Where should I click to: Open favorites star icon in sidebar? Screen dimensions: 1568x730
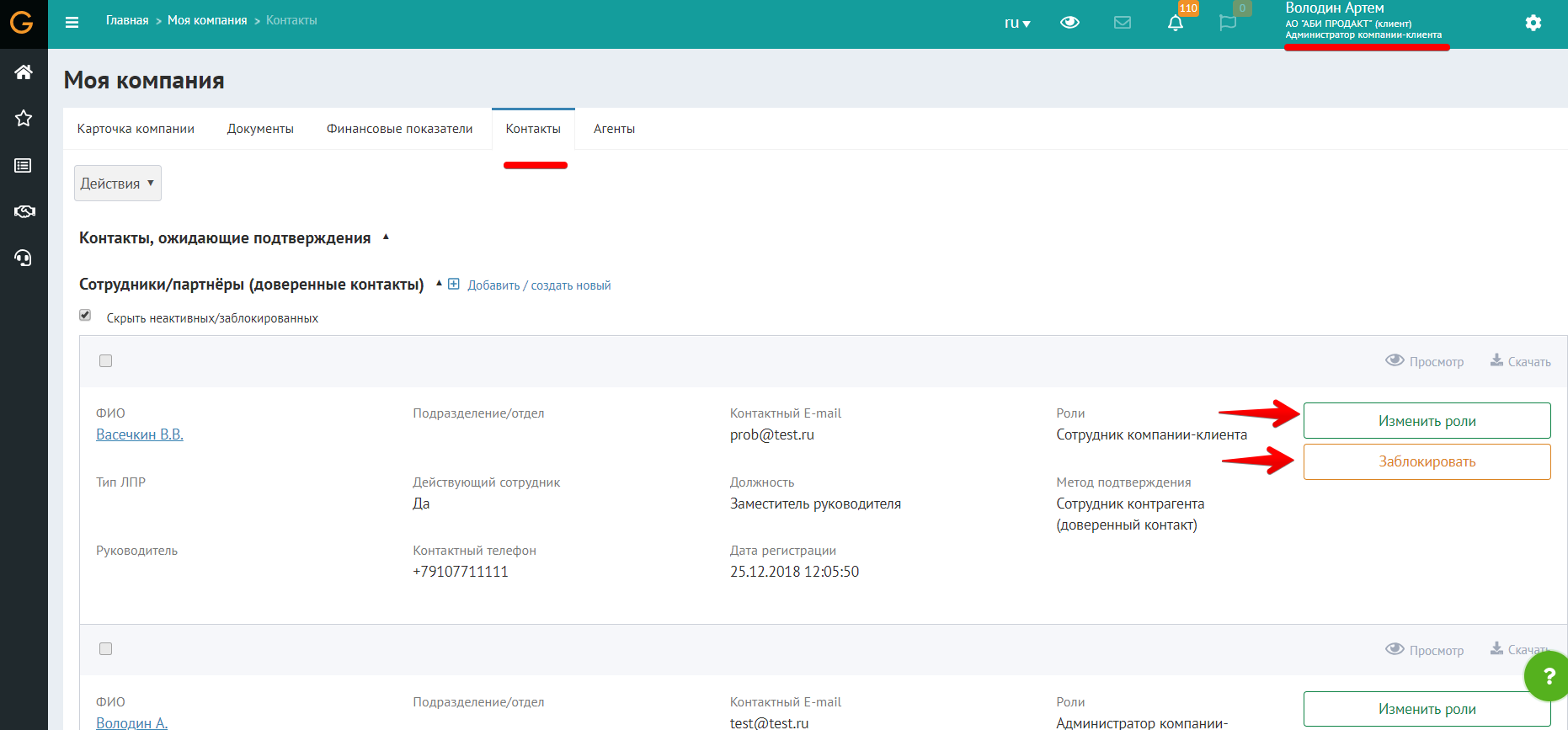click(24, 118)
